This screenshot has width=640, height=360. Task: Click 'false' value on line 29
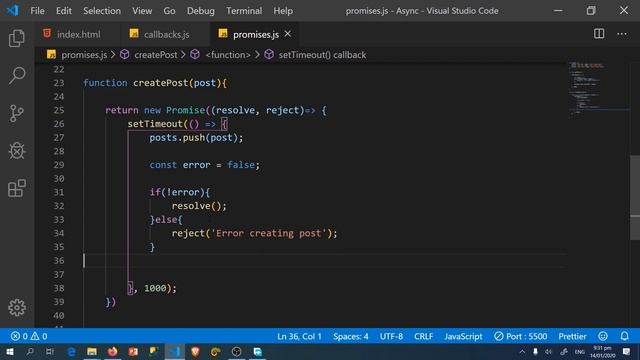(x=241, y=165)
